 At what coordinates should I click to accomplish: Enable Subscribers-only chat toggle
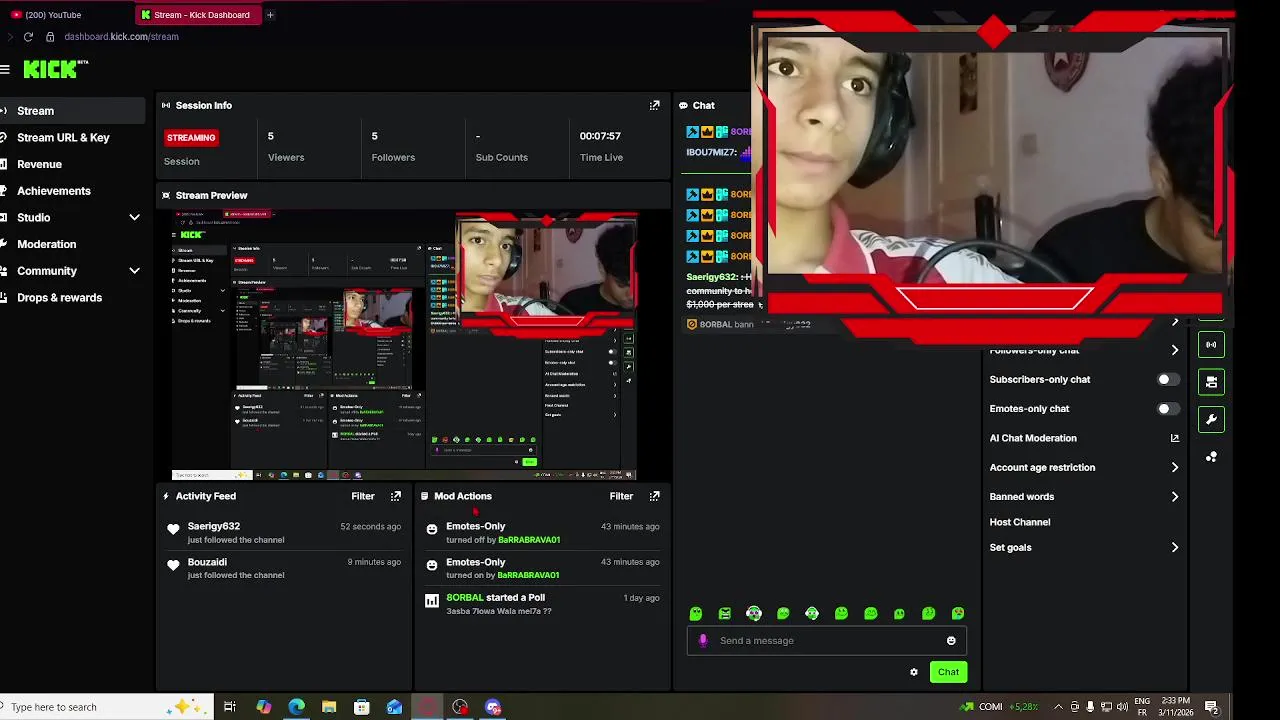point(1168,380)
